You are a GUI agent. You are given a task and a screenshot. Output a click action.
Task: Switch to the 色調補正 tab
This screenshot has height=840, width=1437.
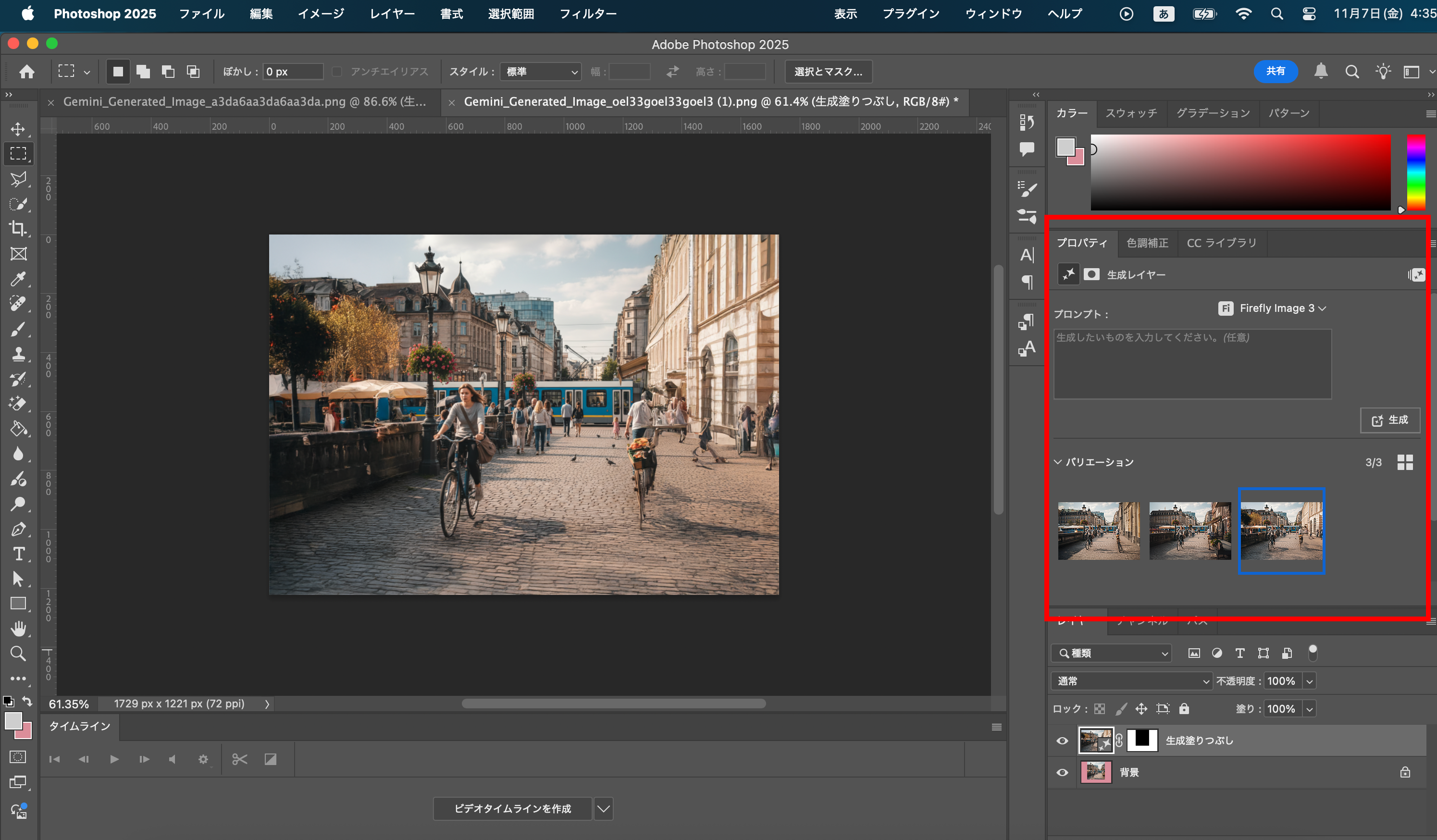pyautogui.click(x=1147, y=243)
